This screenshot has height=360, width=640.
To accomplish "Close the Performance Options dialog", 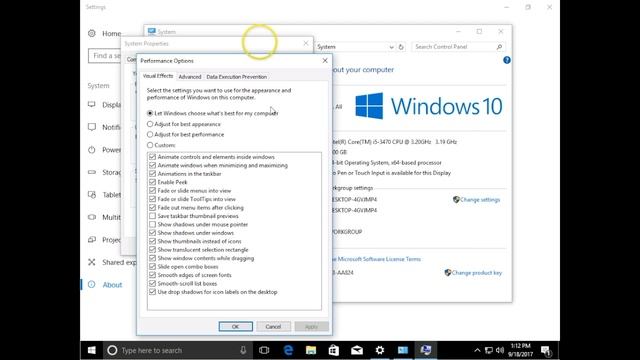I will pyautogui.click(x=325, y=61).
